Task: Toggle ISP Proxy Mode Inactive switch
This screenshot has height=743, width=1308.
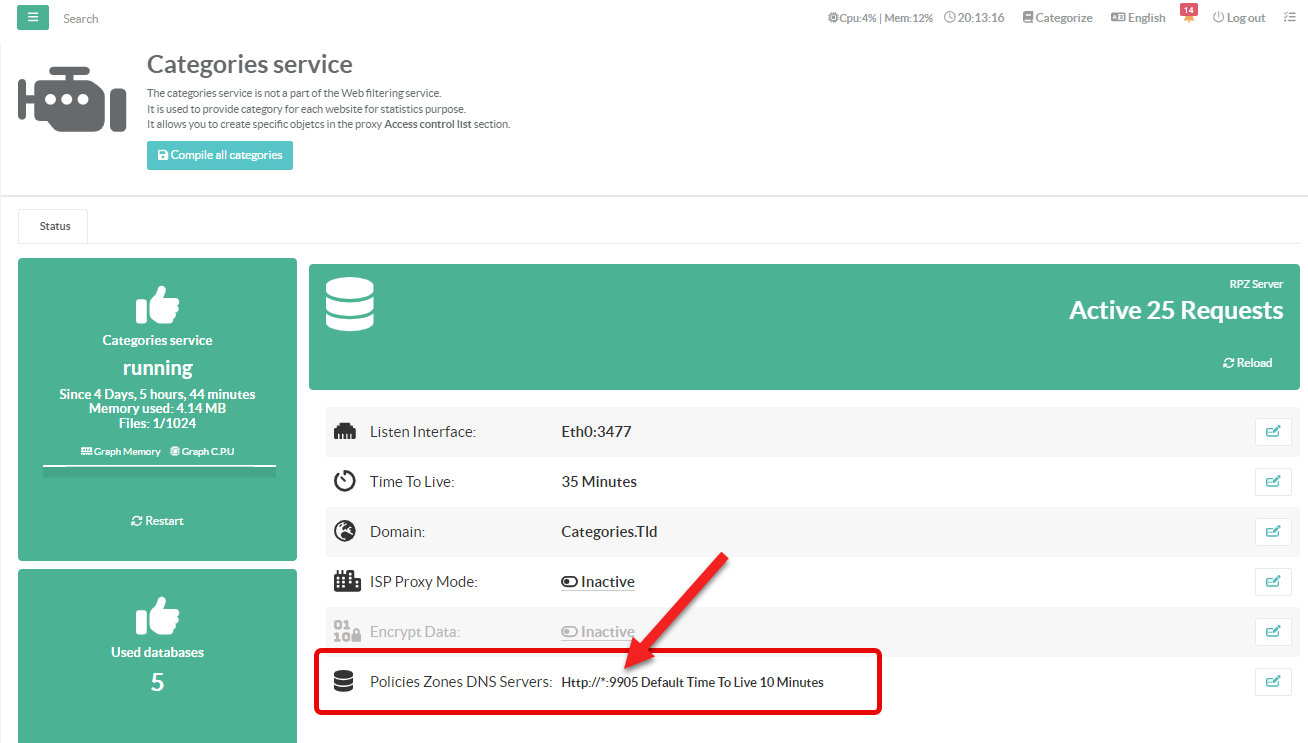Action: (598, 582)
